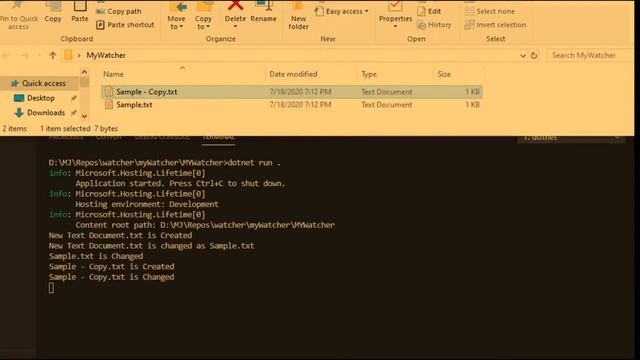Image resolution: width=640 pixels, height=360 pixels.
Task: Open Desktop in the navigation pane
Action: [35, 98]
